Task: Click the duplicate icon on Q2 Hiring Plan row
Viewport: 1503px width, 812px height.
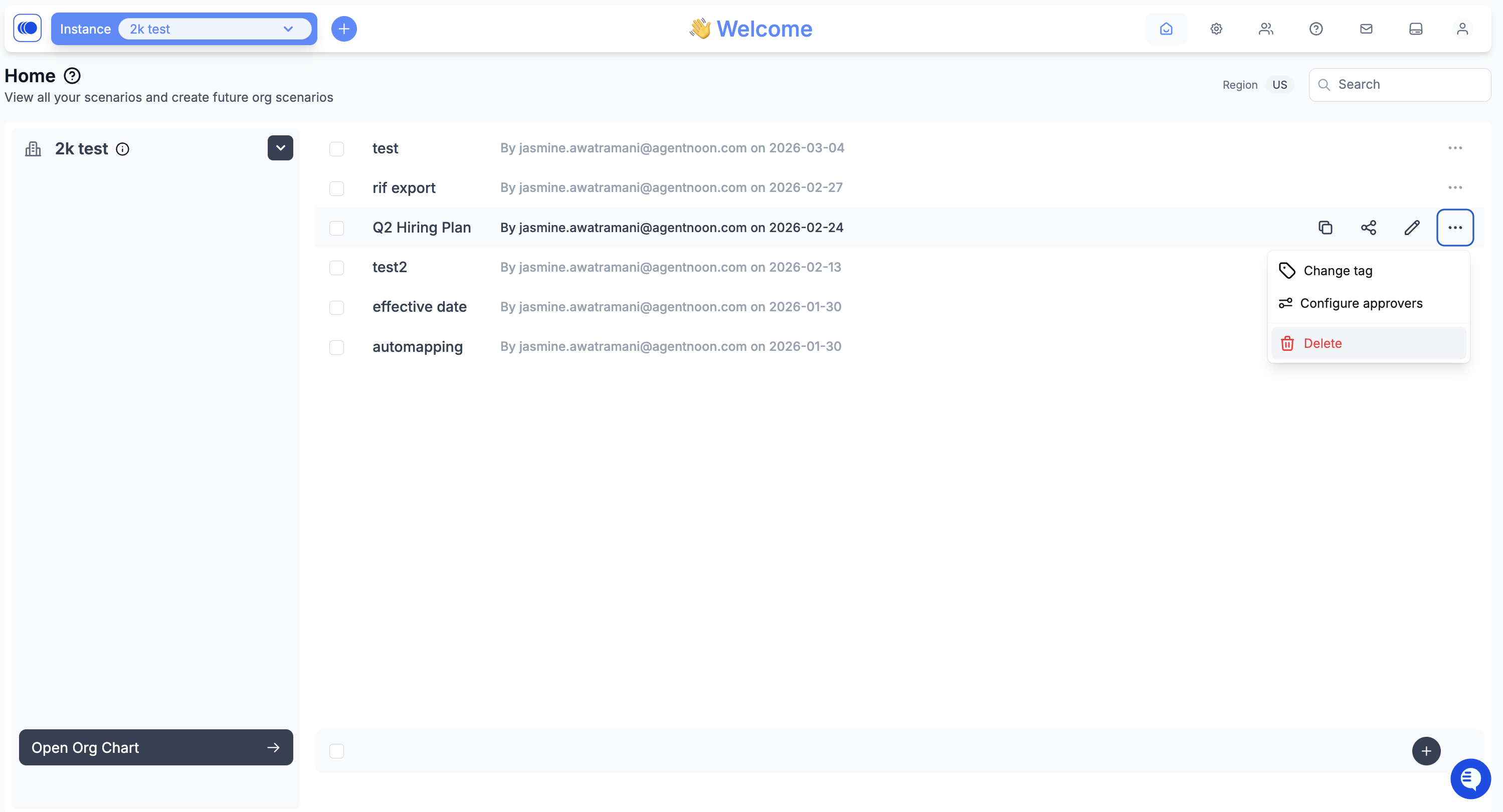Action: click(1325, 228)
